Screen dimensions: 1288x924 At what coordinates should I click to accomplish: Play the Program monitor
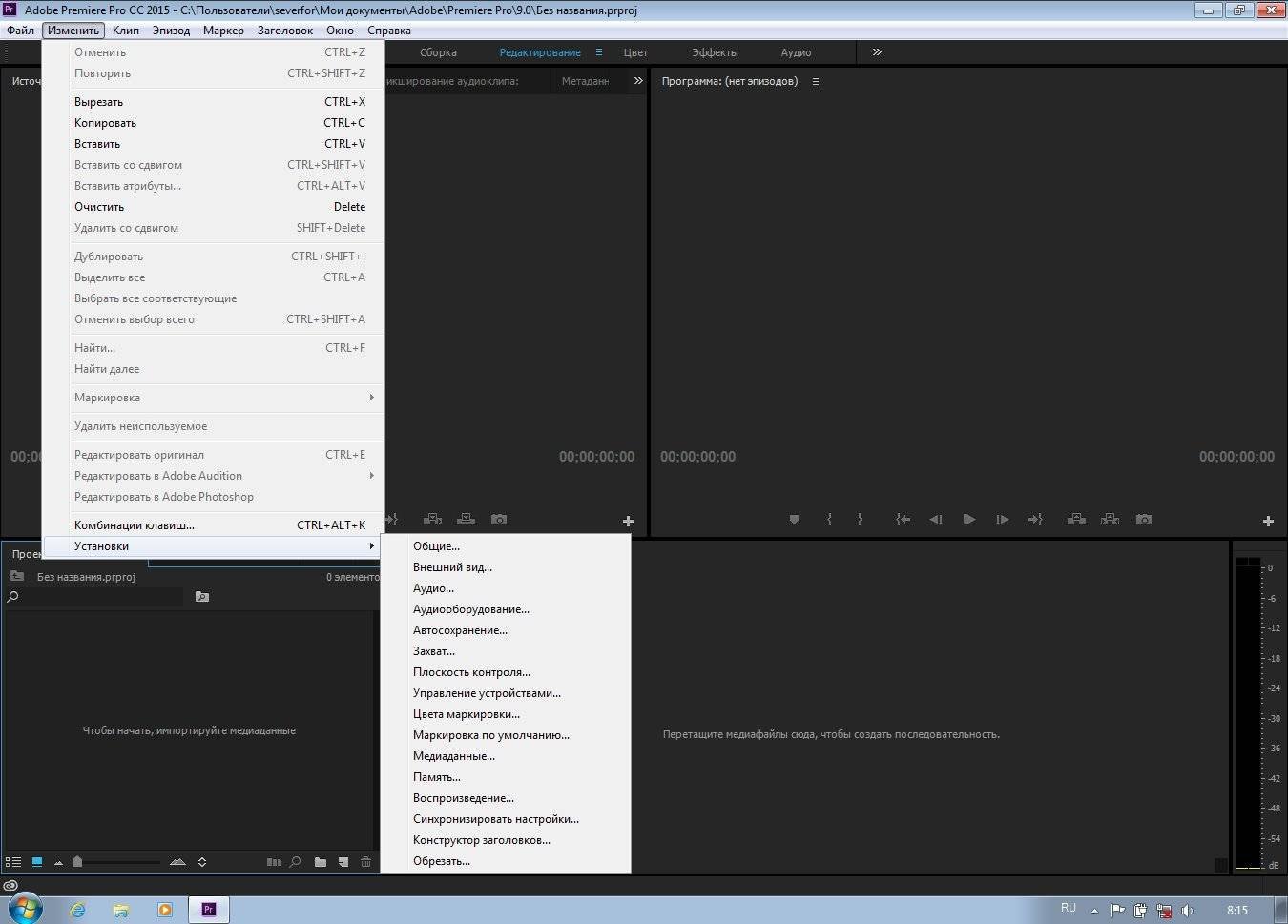point(969,520)
